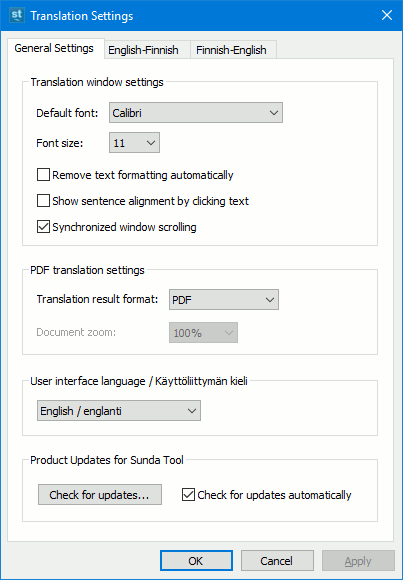Disable Synchronized window scrolling checkbox

point(43,227)
